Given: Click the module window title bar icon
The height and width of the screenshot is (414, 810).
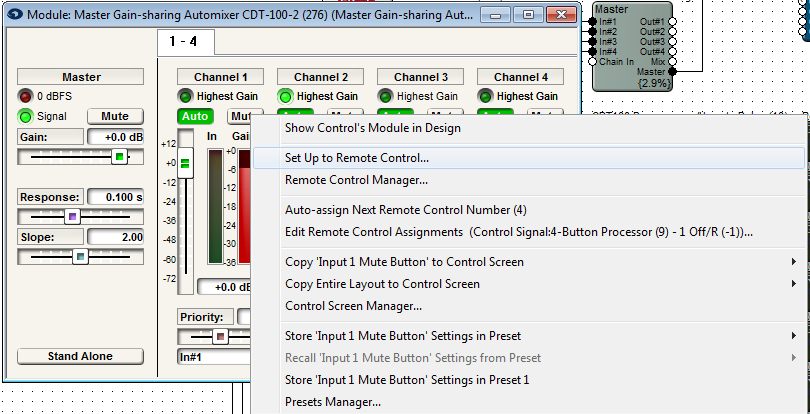Looking at the screenshot, I should pyautogui.click(x=16, y=14).
